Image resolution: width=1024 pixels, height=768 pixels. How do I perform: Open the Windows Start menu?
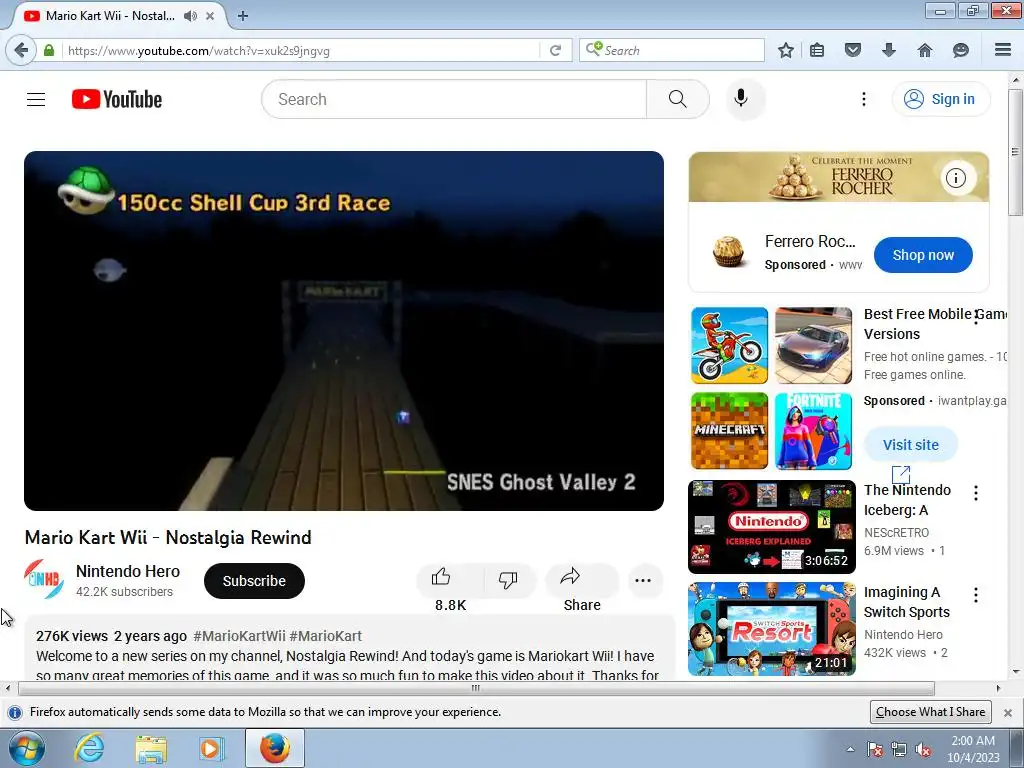point(26,748)
